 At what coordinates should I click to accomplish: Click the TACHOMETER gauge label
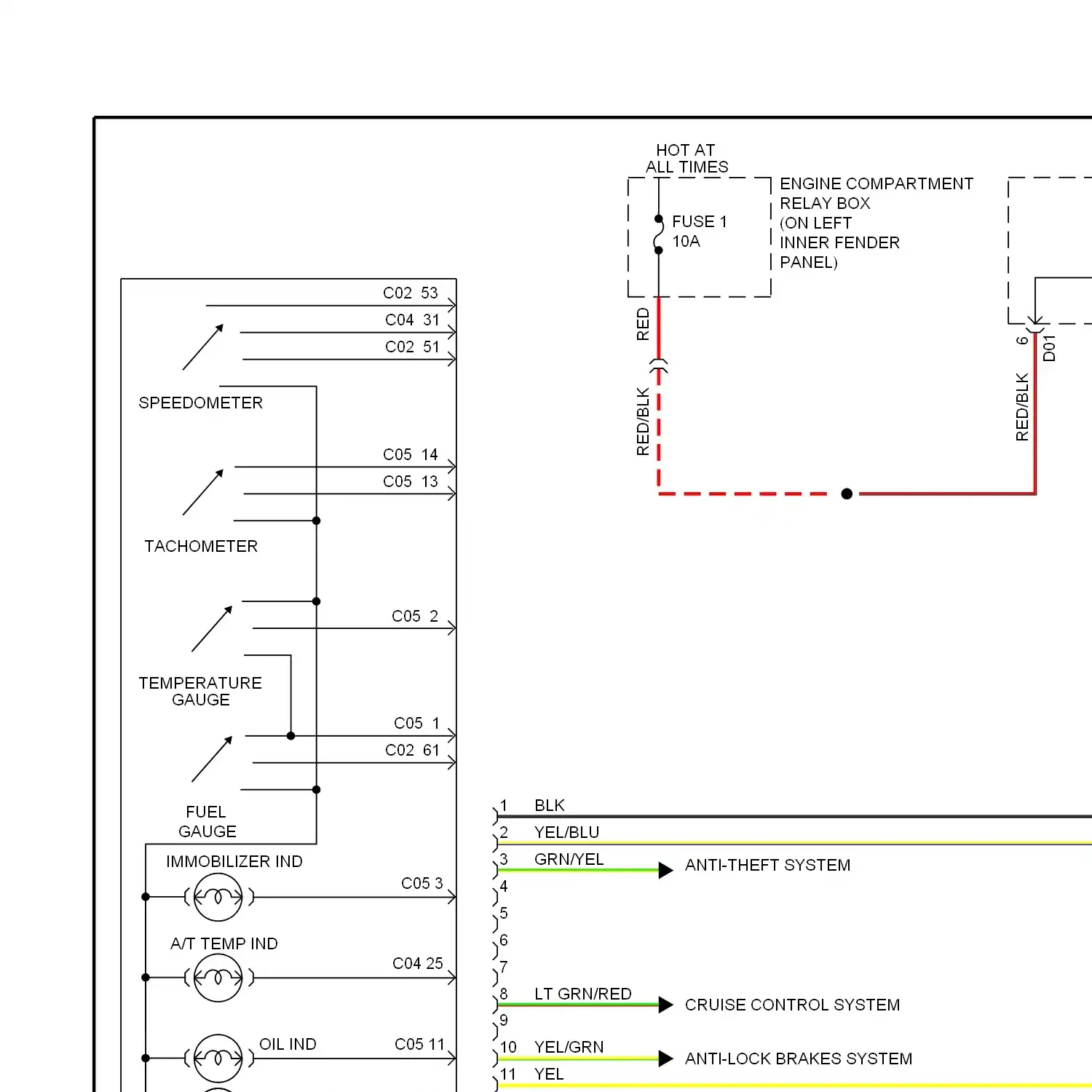point(201,546)
